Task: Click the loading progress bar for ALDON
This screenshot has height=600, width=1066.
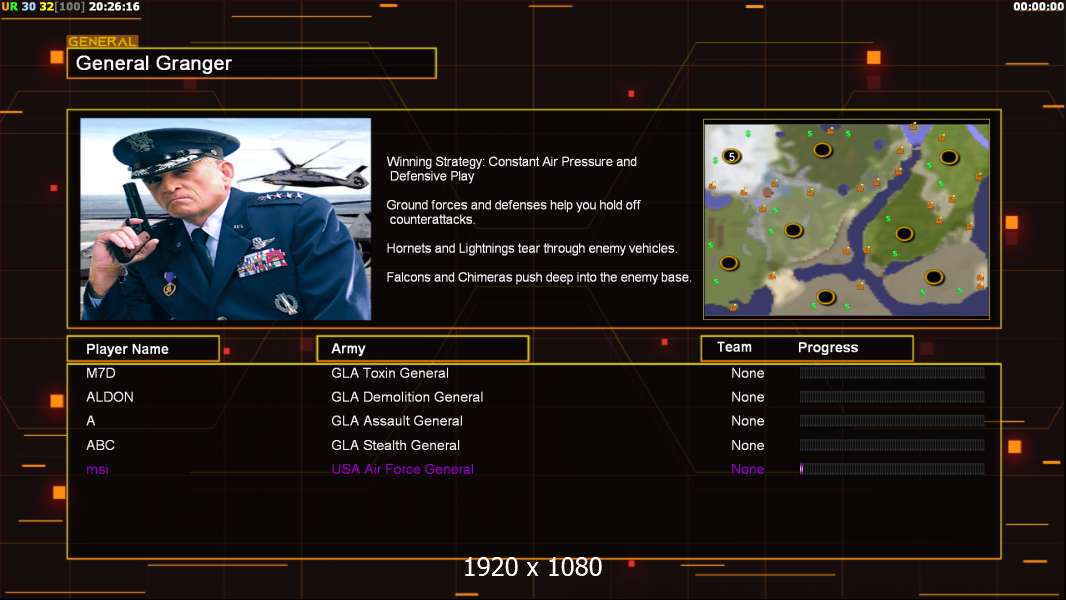Action: [x=892, y=397]
